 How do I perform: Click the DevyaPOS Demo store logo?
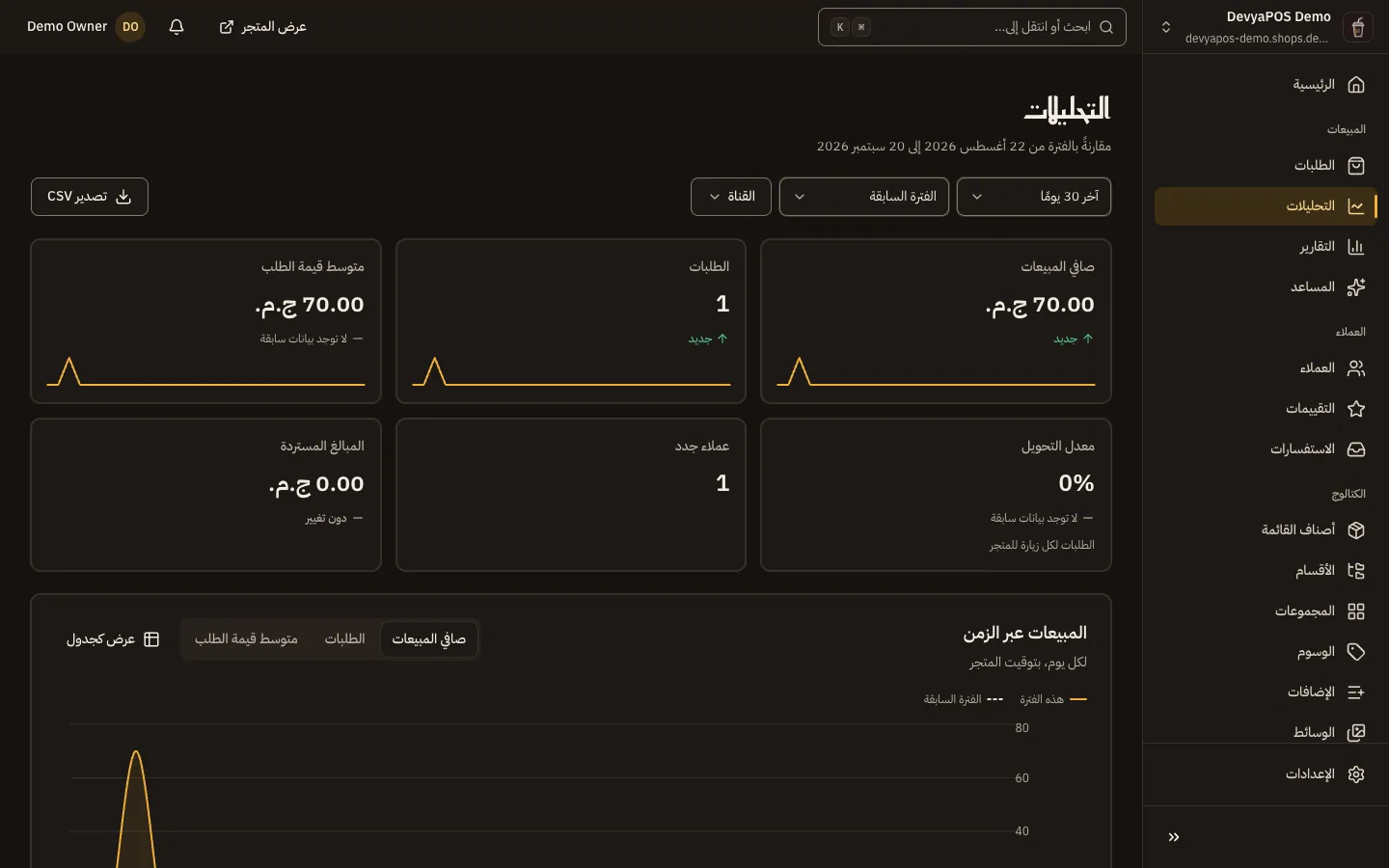click(x=1358, y=27)
